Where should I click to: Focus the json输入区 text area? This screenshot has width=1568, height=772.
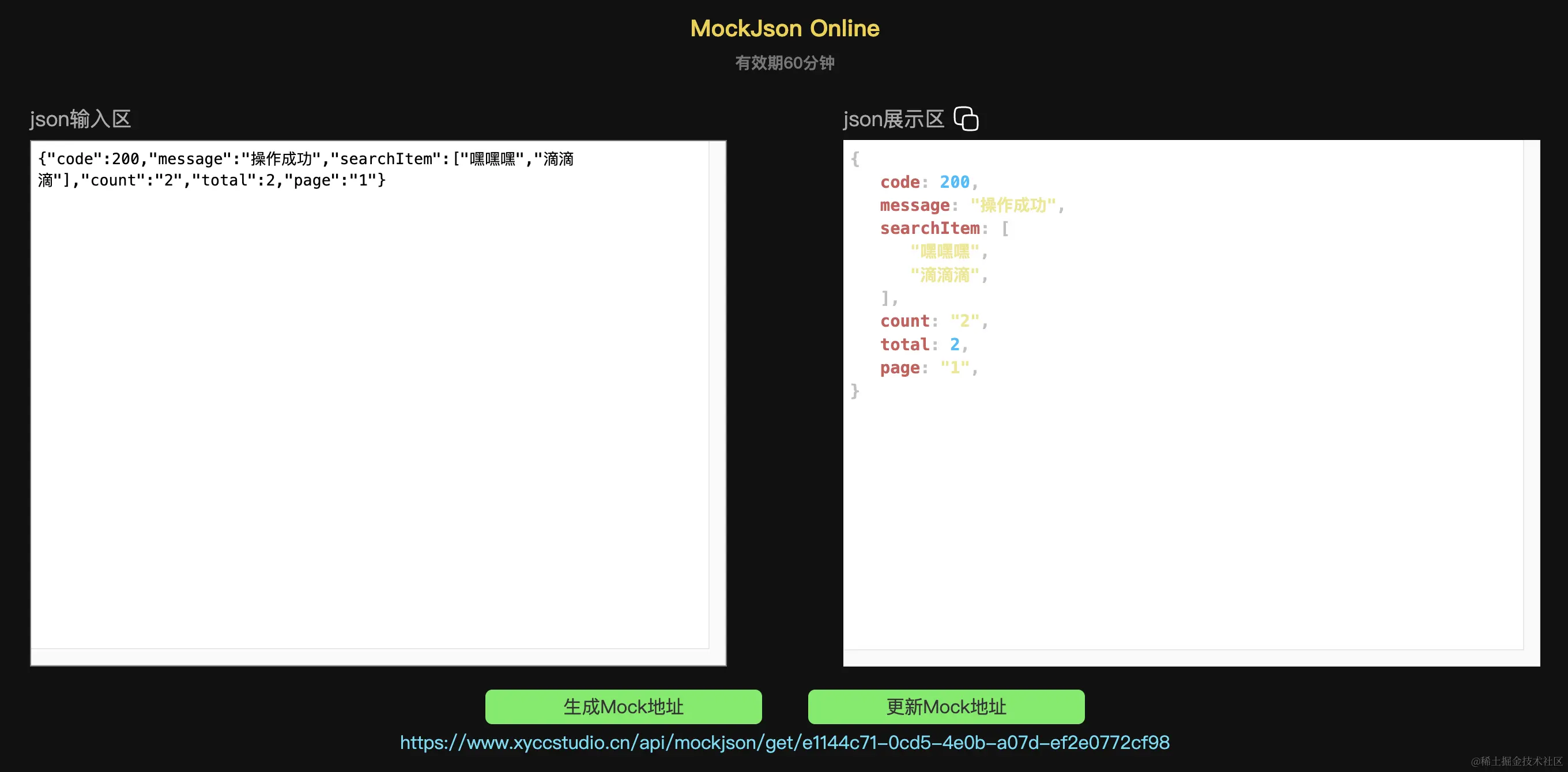click(x=370, y=395)
